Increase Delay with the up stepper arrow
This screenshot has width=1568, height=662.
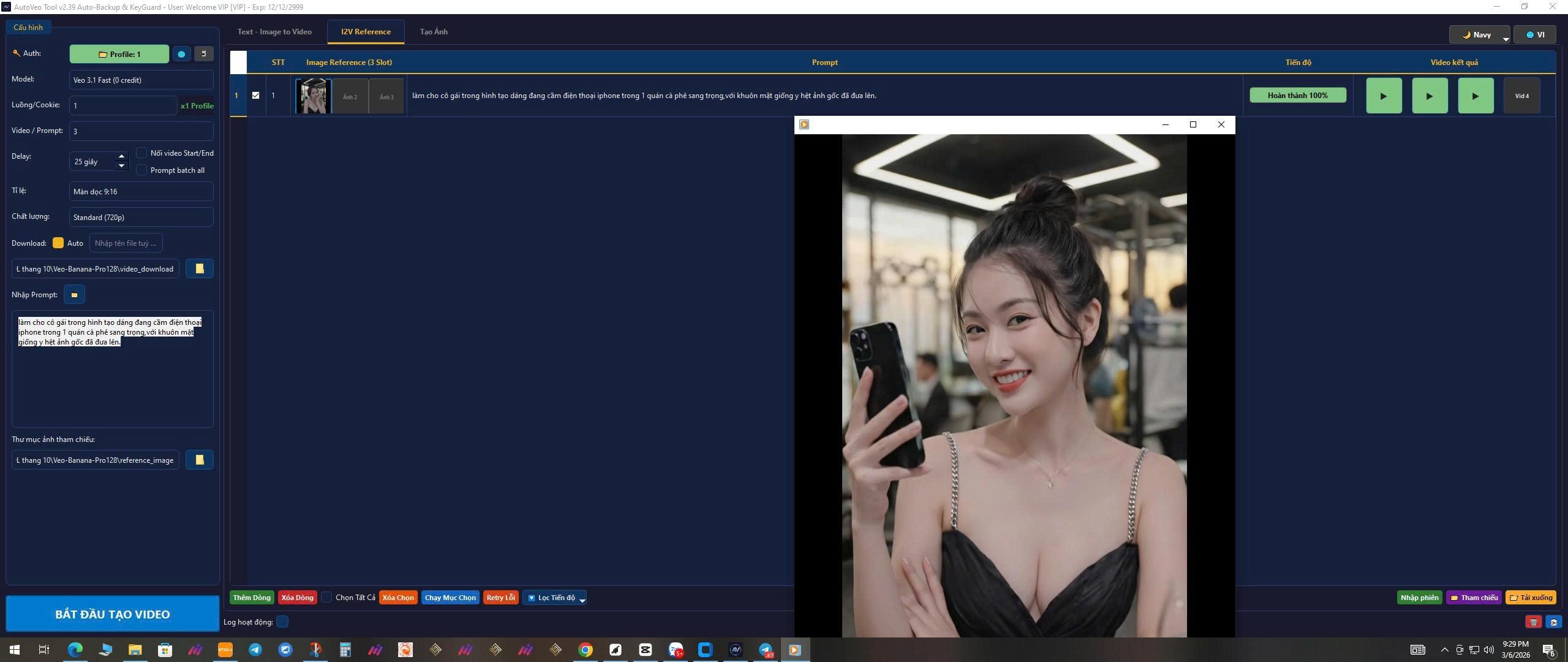coord(121,156)
